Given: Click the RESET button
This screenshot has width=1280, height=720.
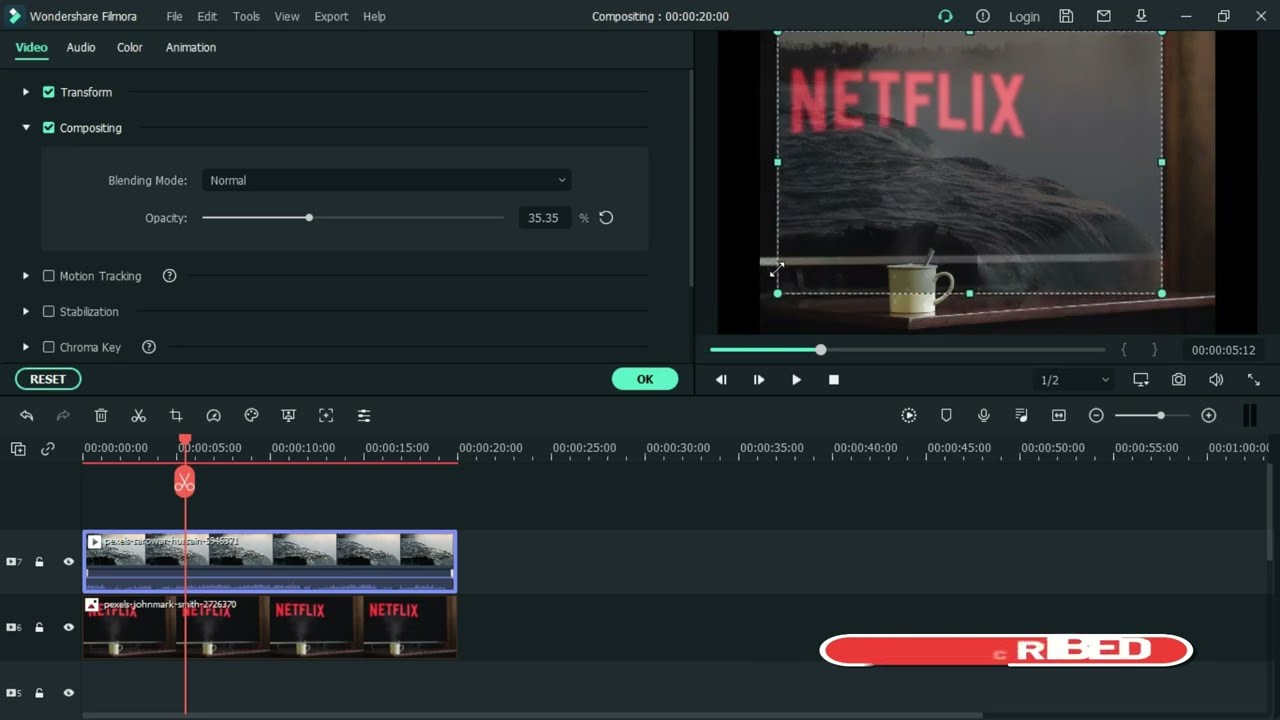Looking at the screenshot, I should 48,379.
